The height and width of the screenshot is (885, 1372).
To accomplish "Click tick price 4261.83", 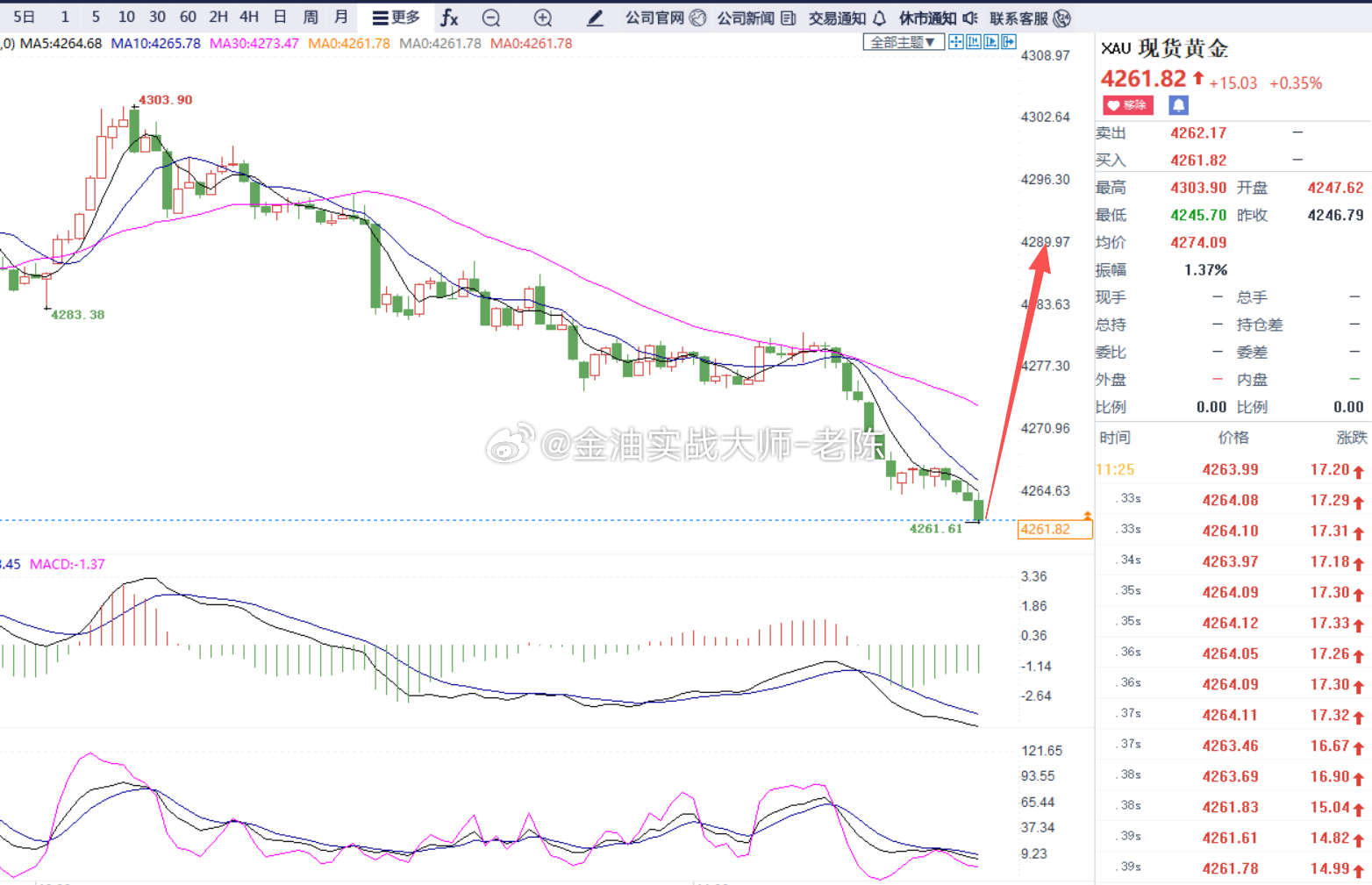I will point(1230,808).
